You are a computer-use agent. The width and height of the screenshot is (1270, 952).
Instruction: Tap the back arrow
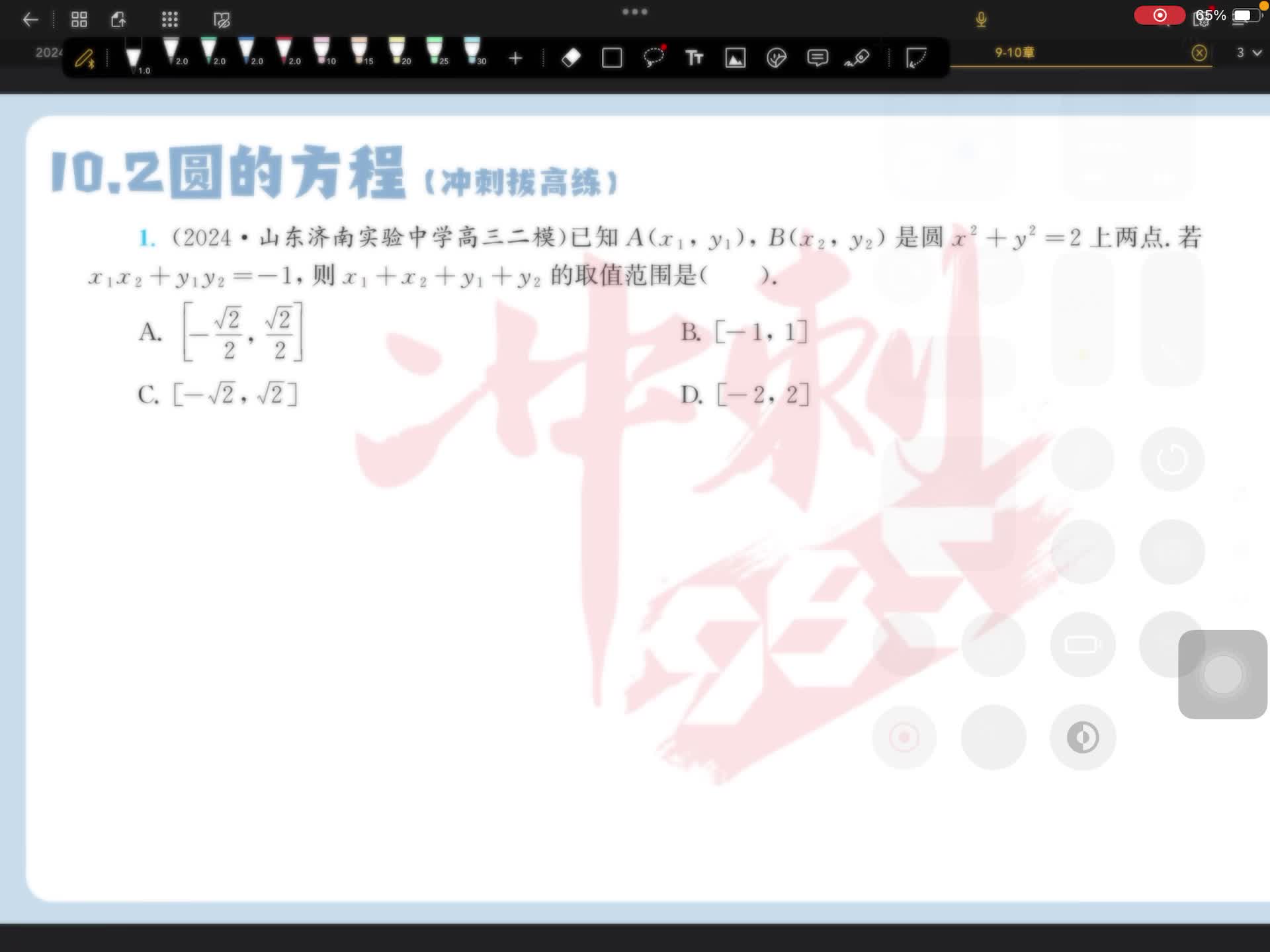(x=30, y=20)
